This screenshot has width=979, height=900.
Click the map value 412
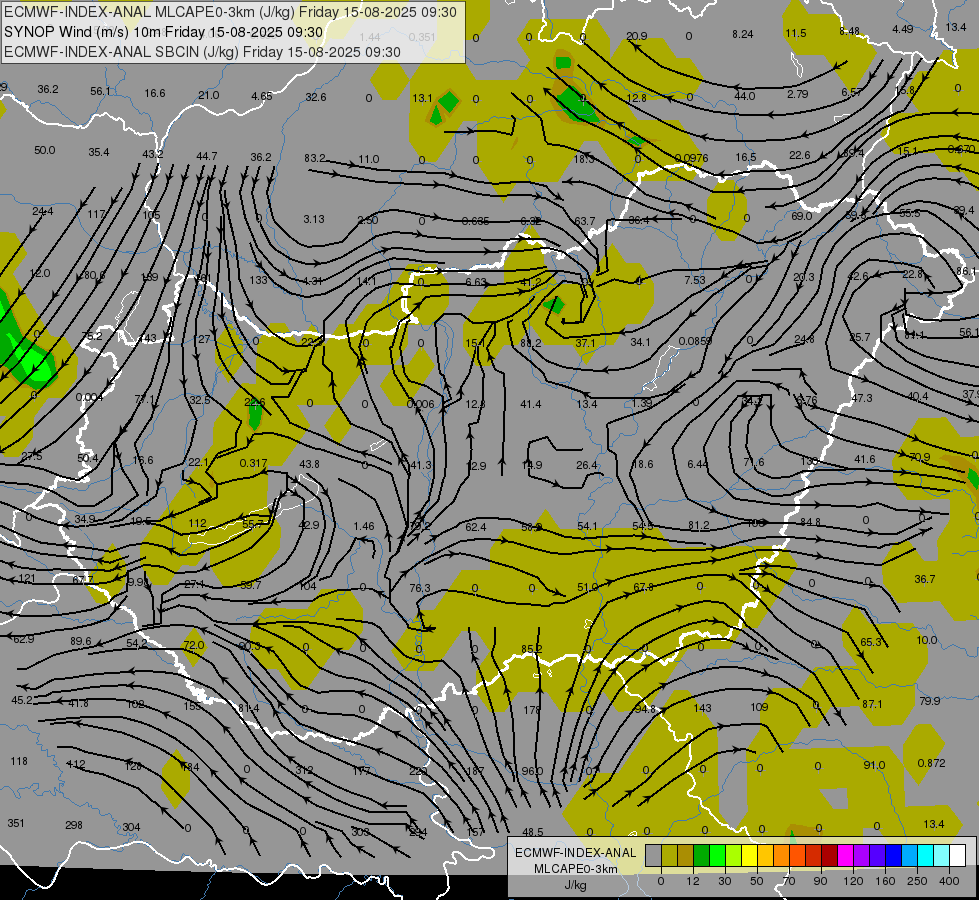pos(76,764)
